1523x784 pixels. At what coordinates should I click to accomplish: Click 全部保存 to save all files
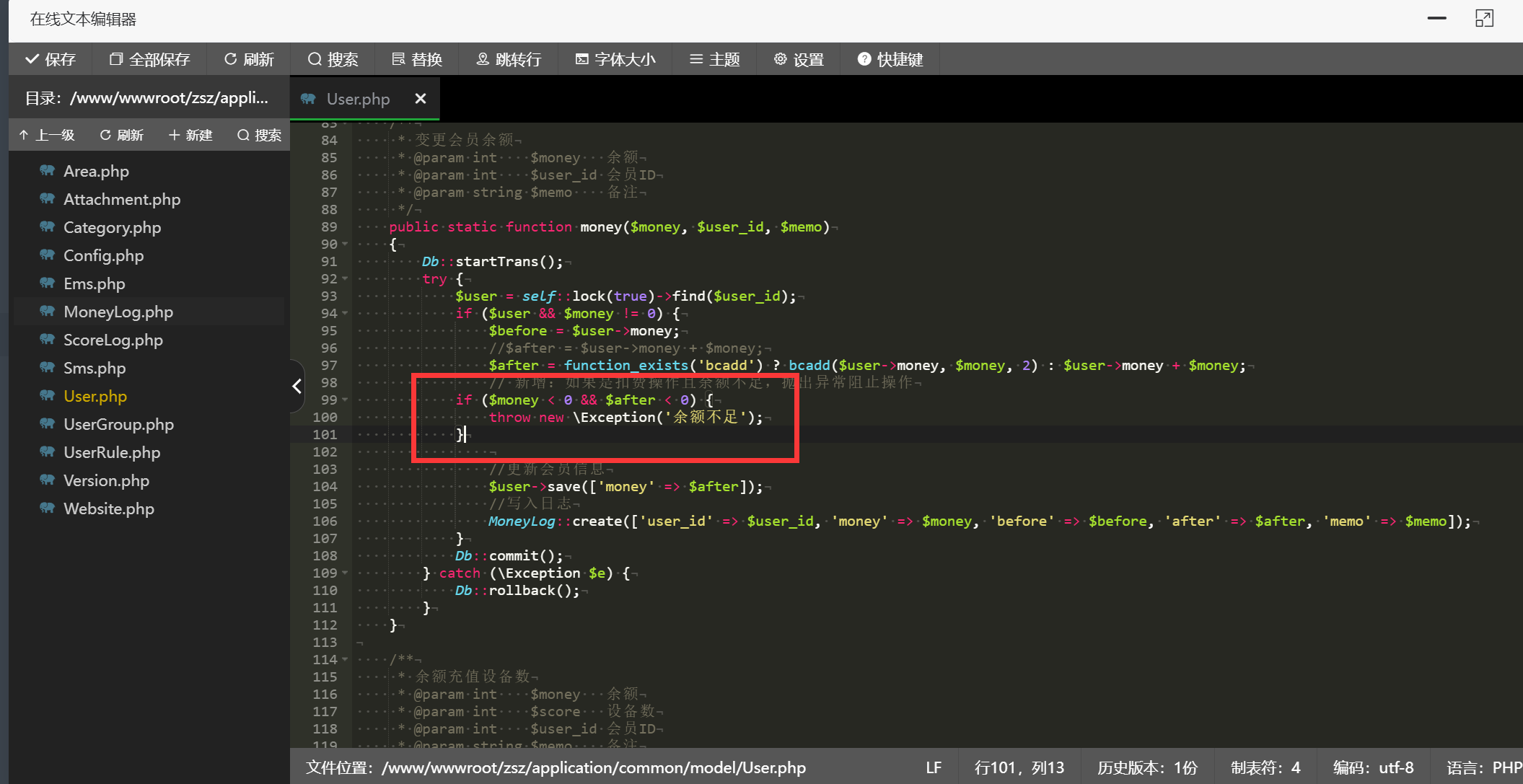tap(149, 59)
